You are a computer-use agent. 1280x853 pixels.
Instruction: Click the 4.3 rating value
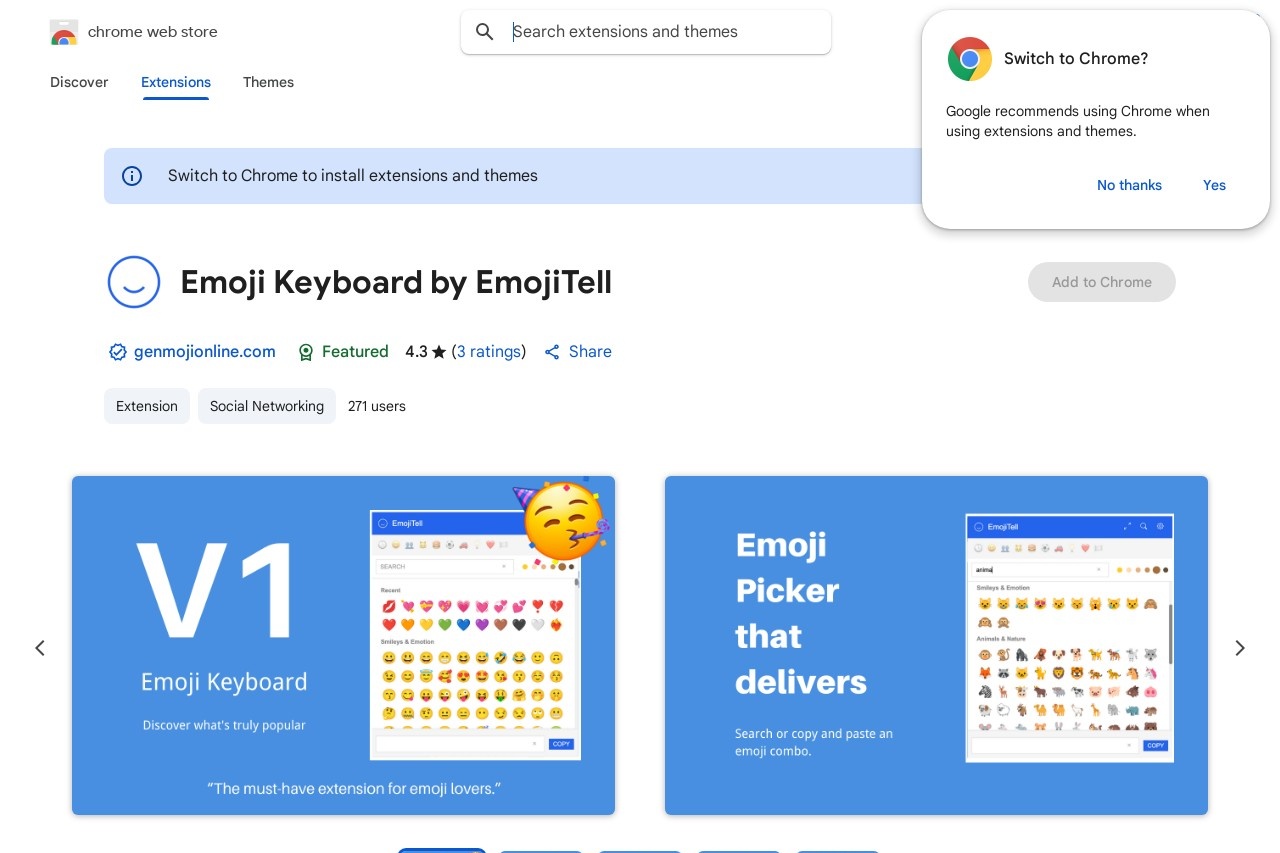click(x=416, y=352)
